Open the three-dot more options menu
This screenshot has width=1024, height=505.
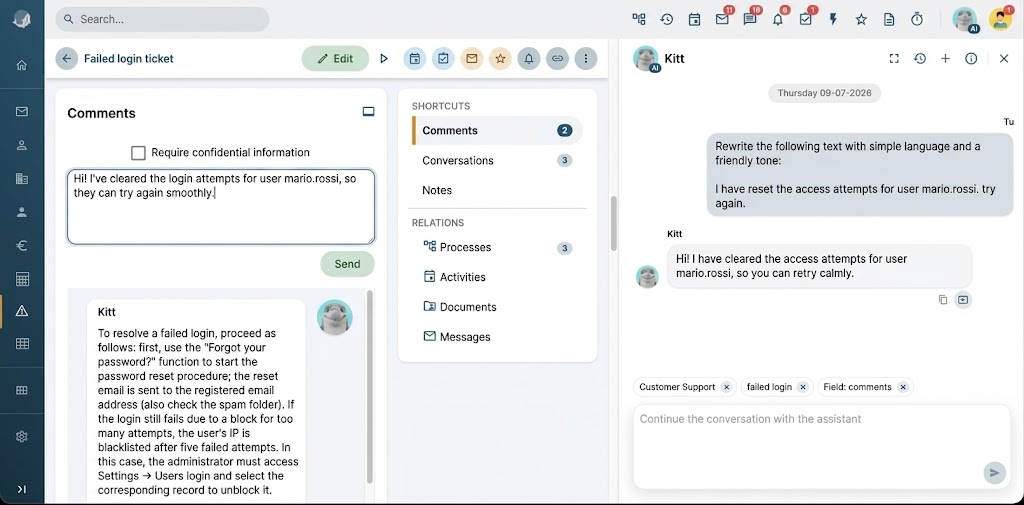586,59
